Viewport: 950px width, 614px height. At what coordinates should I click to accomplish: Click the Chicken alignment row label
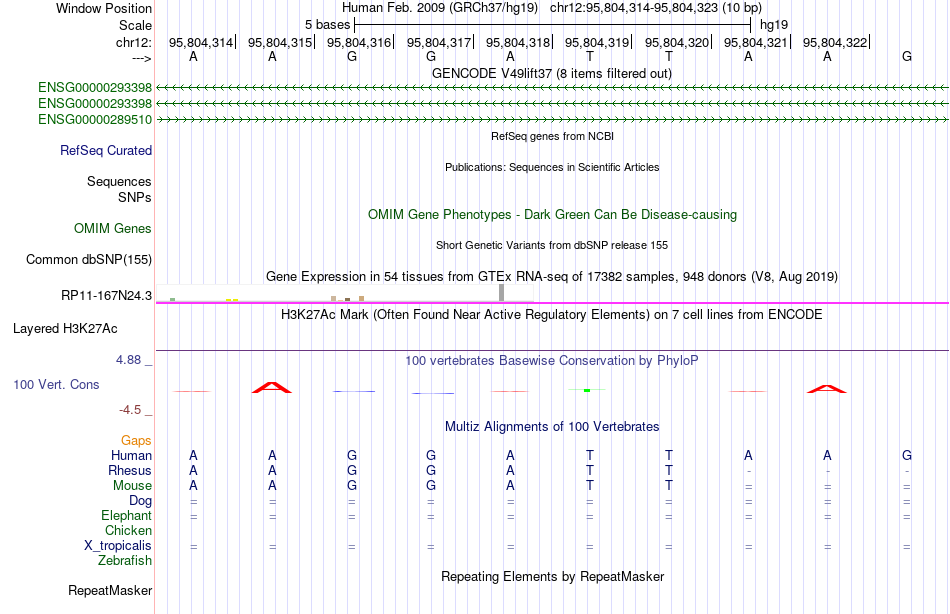128,531
